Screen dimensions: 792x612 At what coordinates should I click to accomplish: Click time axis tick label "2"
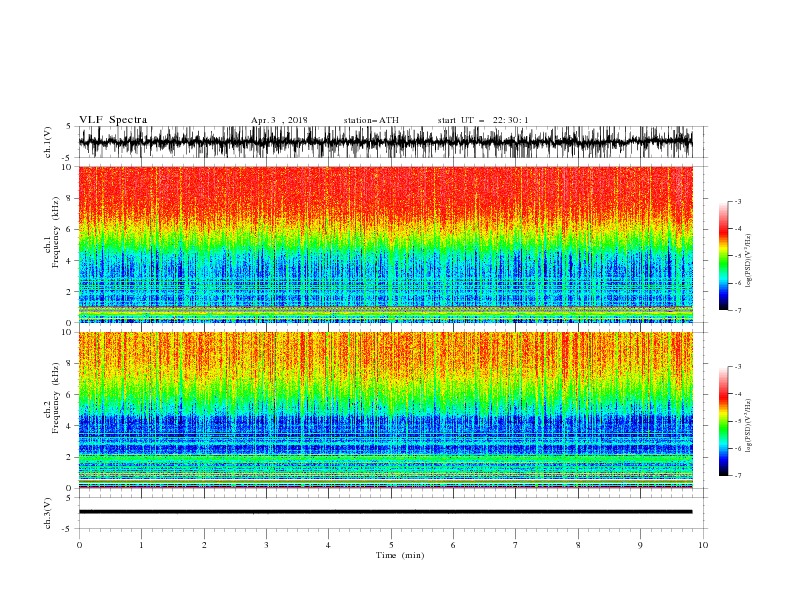tap(204, 545)
